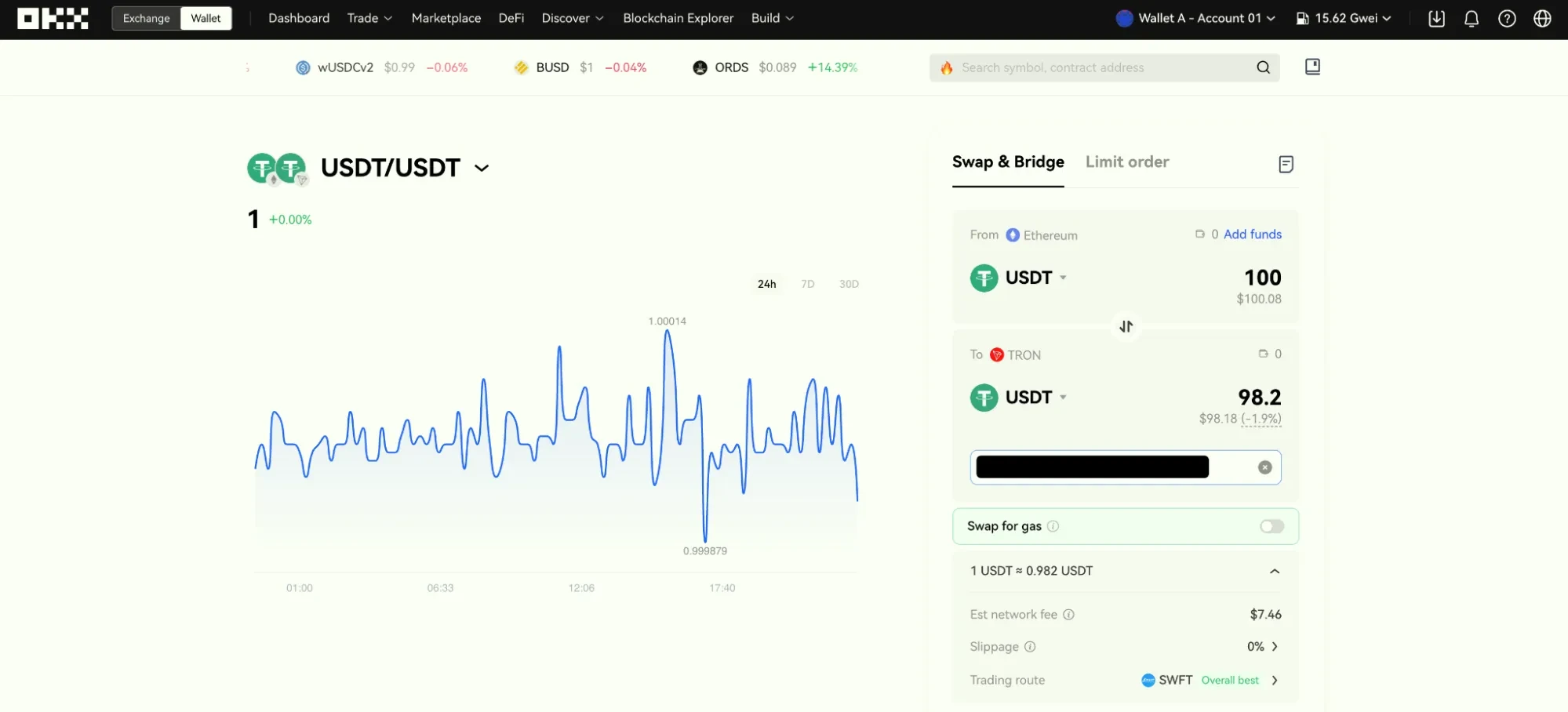1568x712 pixels.
Task: Open the Build dropdown menu
Action: (x=772, y=18)
